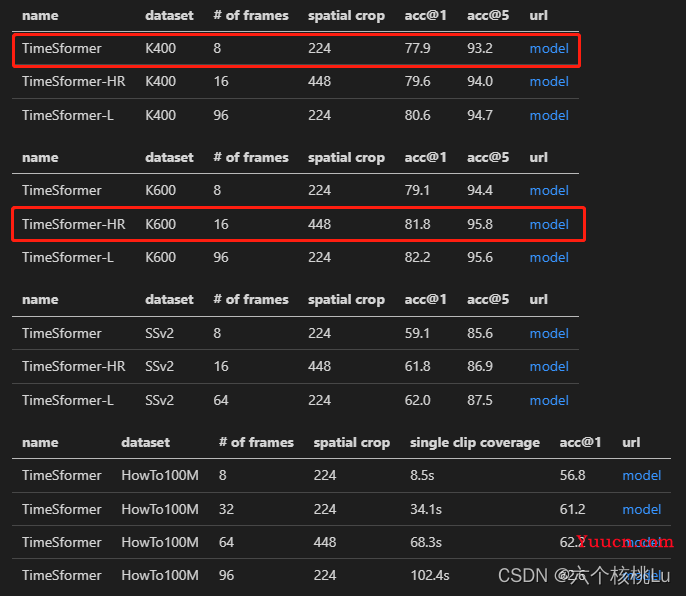
Task: Click the single clip coverage column header
Action: [x=475, y=443]
